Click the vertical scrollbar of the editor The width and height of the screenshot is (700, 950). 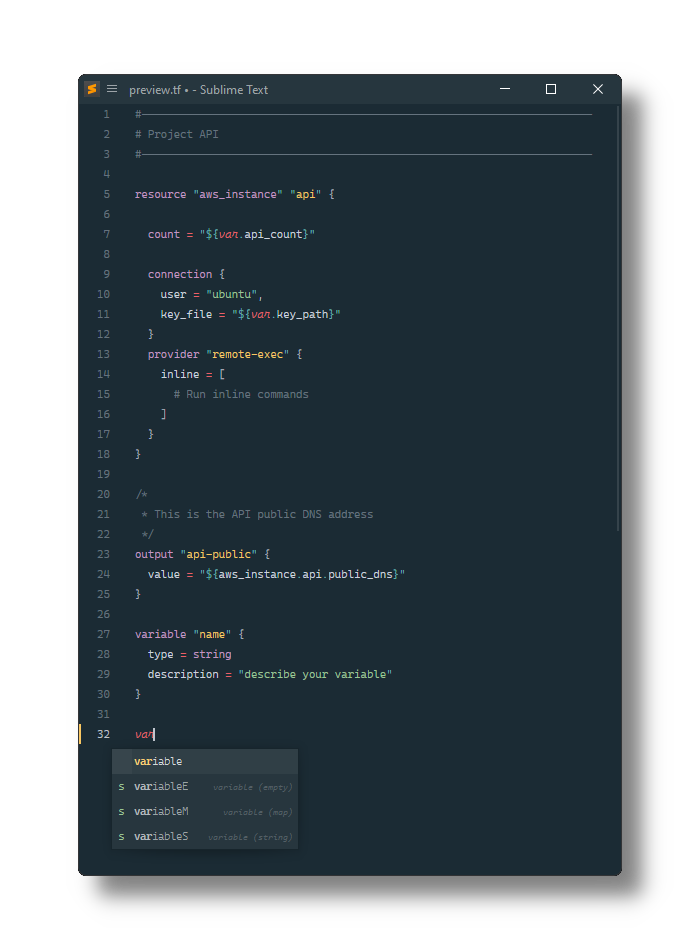click(x=618, y=319)
